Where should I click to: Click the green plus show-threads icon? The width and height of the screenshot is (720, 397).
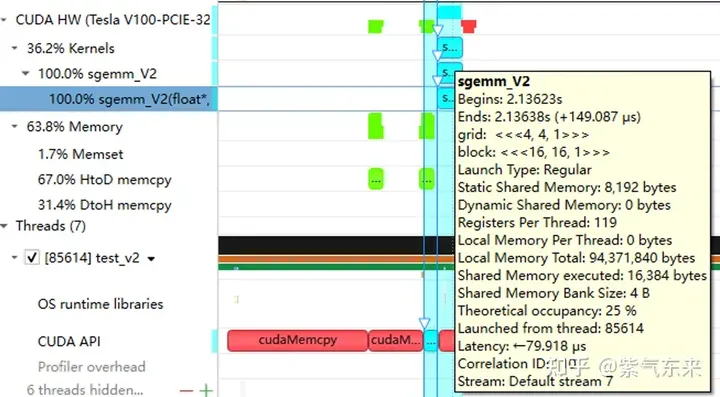(206, 391)
